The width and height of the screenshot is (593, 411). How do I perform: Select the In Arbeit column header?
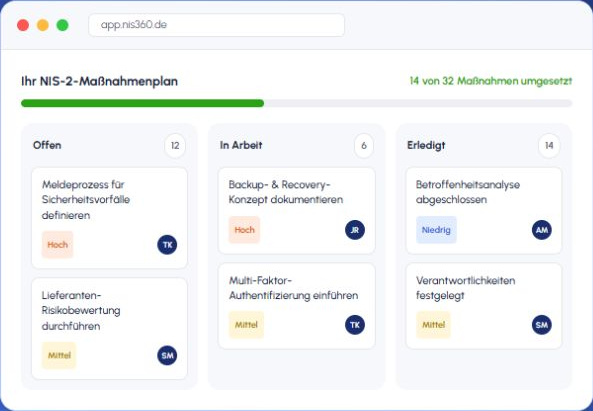pos(241,145)
